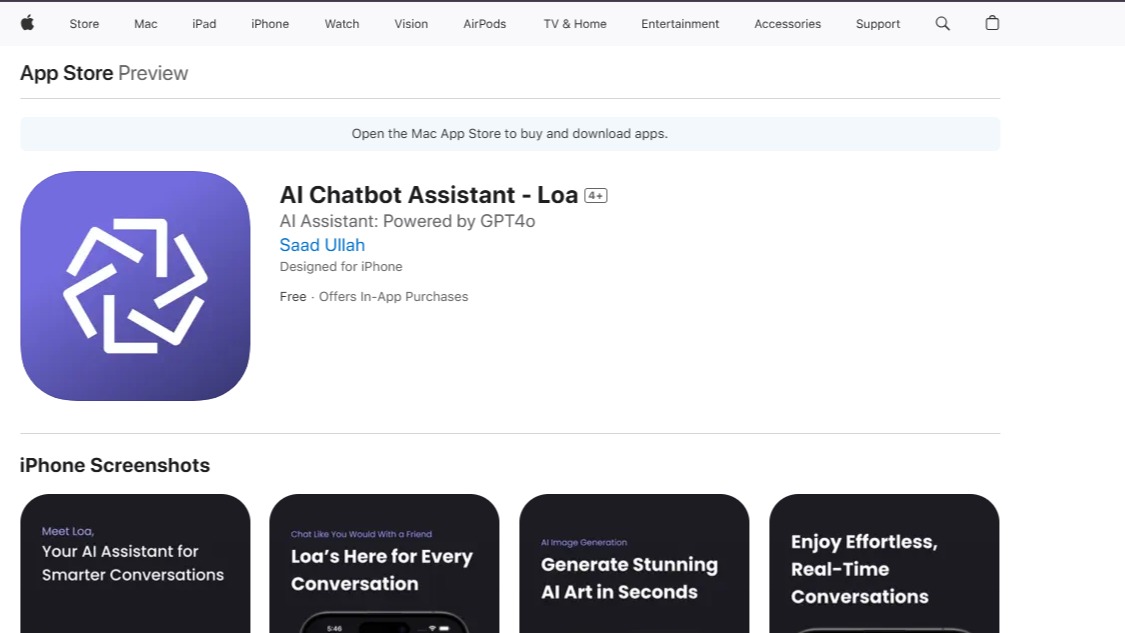Open the Vision menu
The height and width of the screenshot is (633, 1125).
(x=411, y=24)
